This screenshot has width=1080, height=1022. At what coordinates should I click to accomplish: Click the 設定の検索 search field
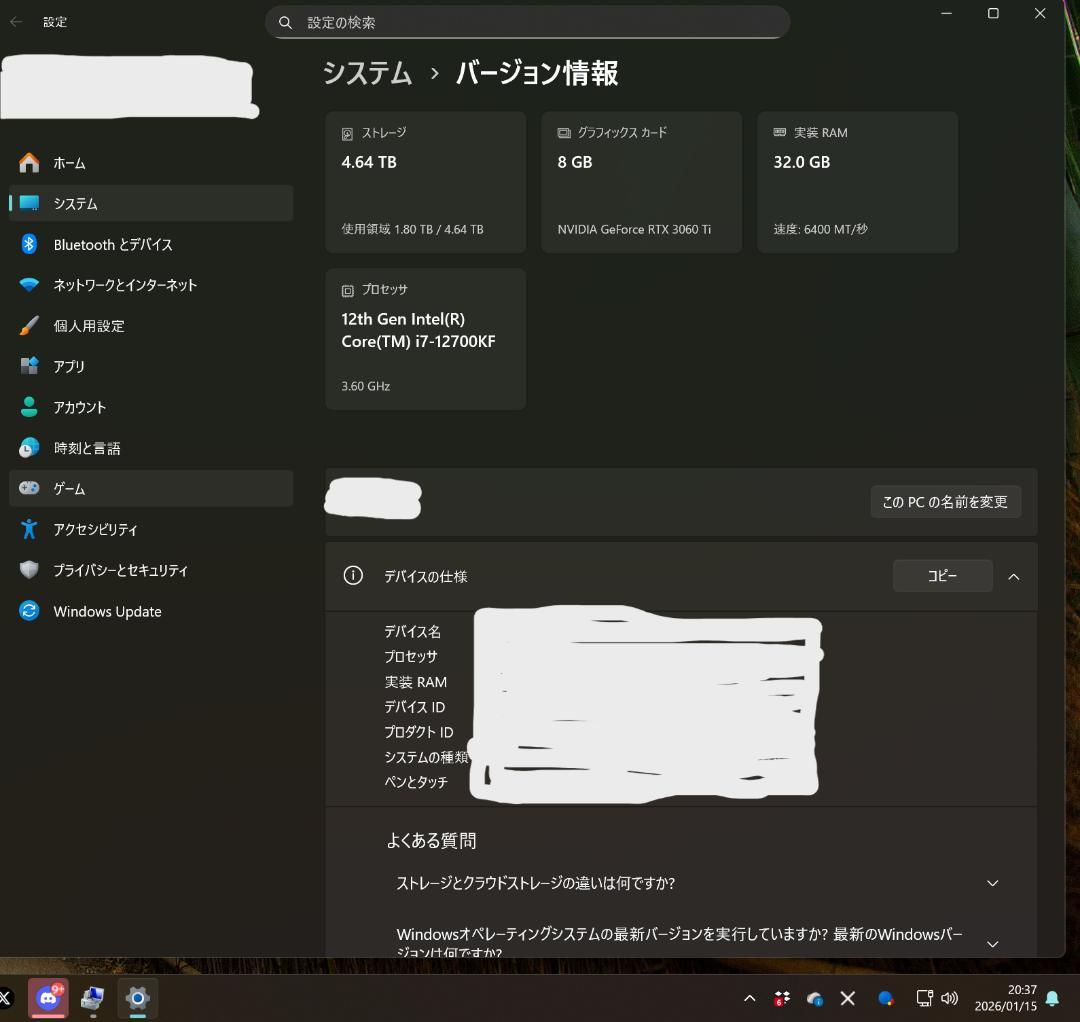tap(528, 21)
